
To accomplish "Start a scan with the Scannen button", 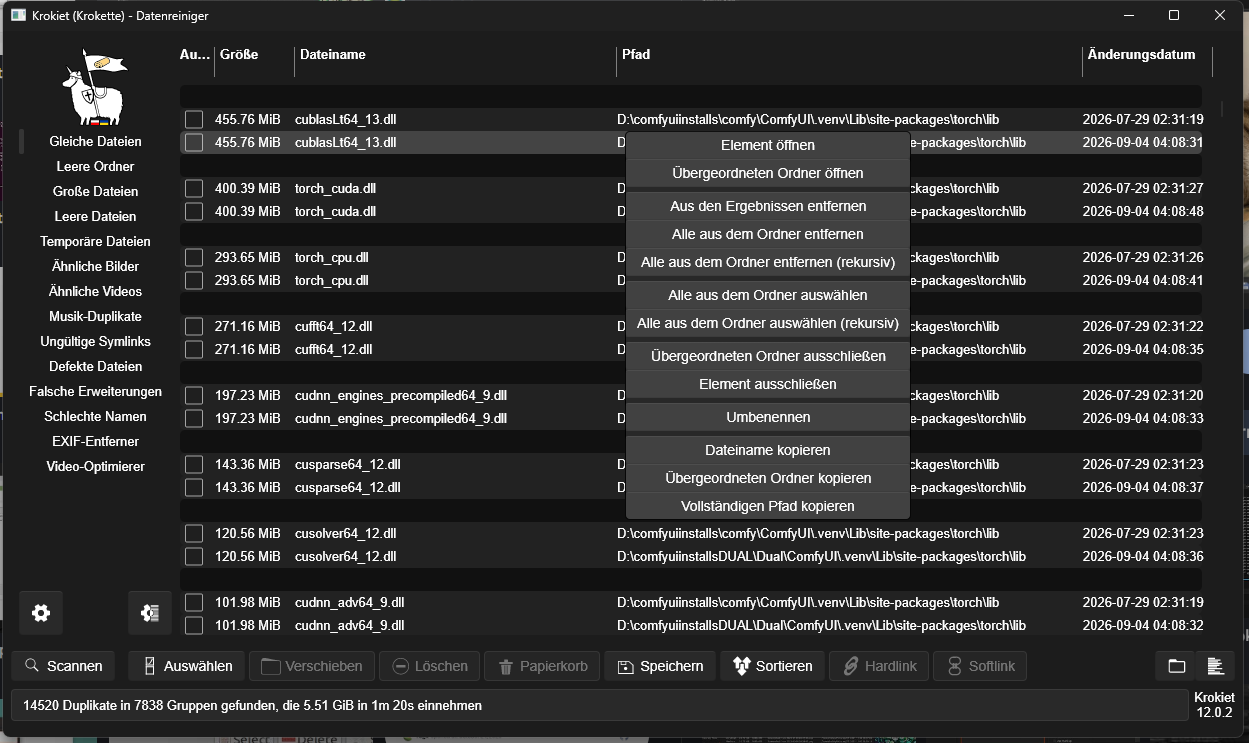I will (x=64, y=666).
